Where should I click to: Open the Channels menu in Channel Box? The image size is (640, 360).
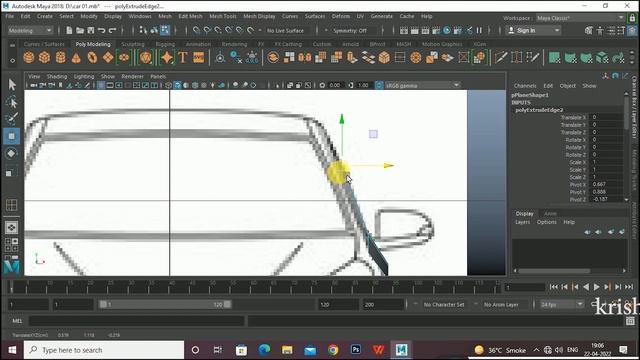tap(525, 86)
